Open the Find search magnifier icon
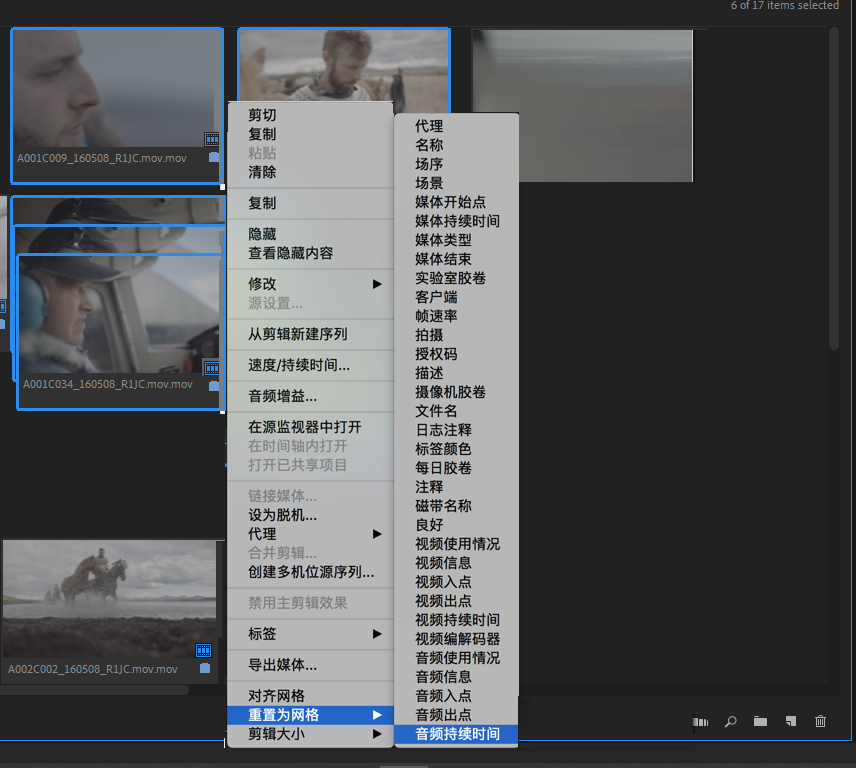 tap(730, 722)
